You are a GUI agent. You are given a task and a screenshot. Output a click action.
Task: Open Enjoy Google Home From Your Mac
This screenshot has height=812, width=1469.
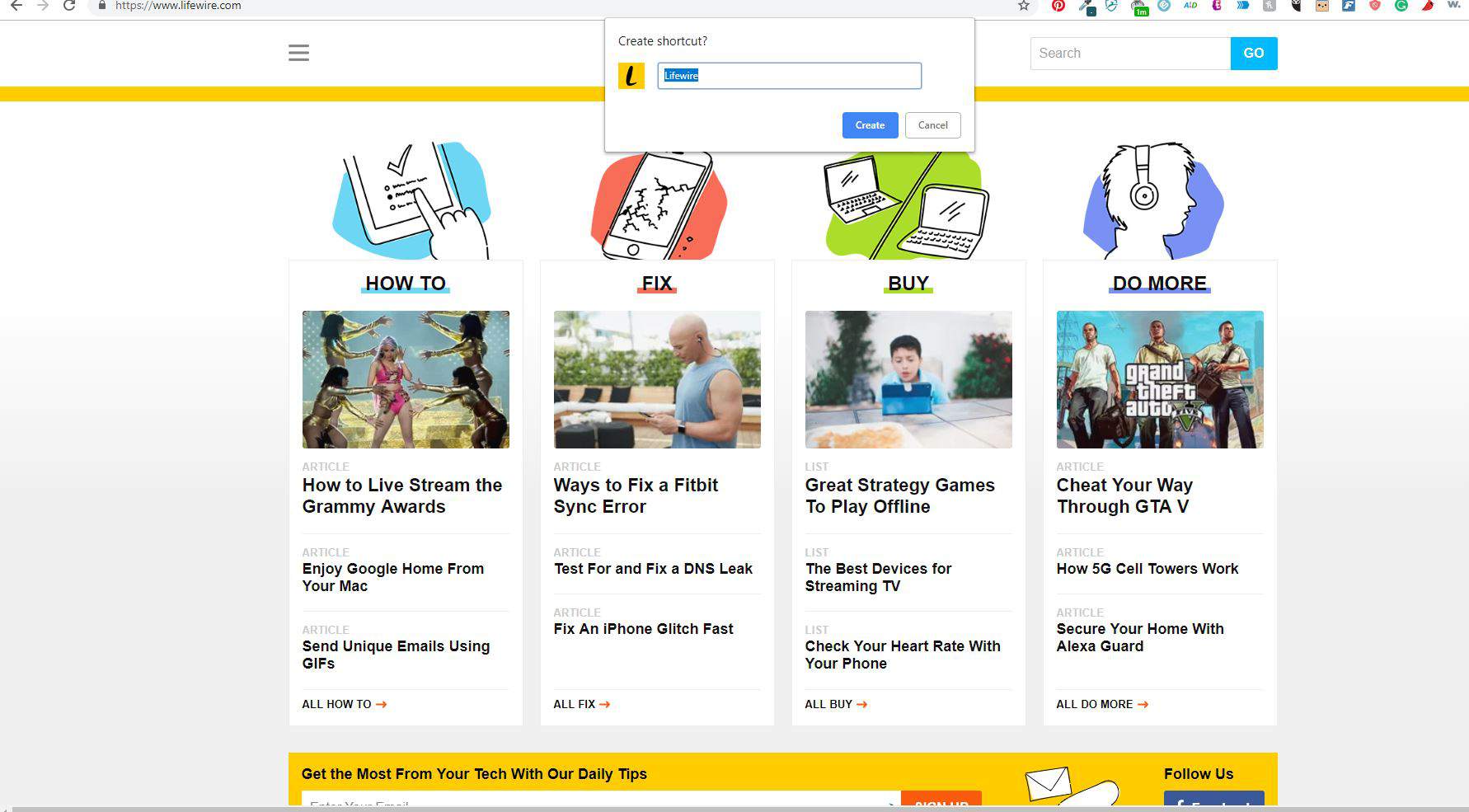(x=392, y=577)
